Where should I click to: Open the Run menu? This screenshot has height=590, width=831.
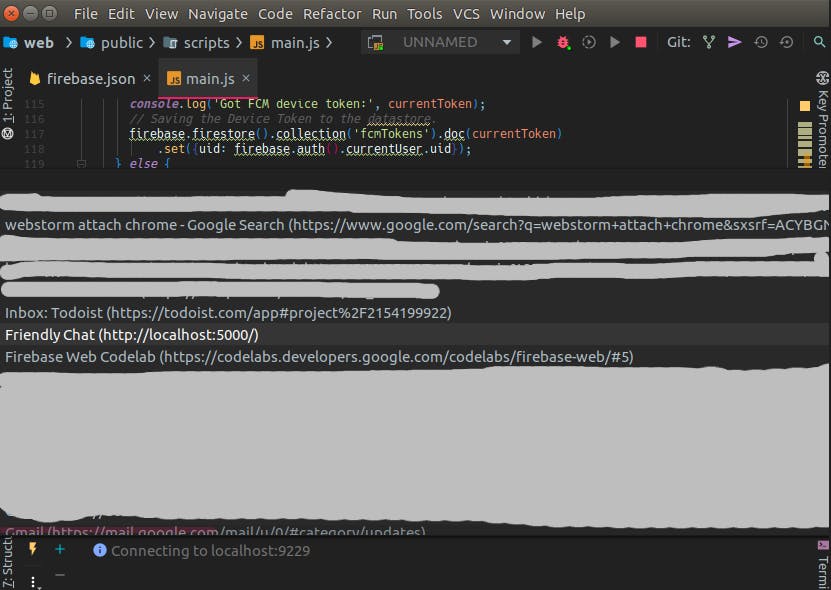coord(384,14)
